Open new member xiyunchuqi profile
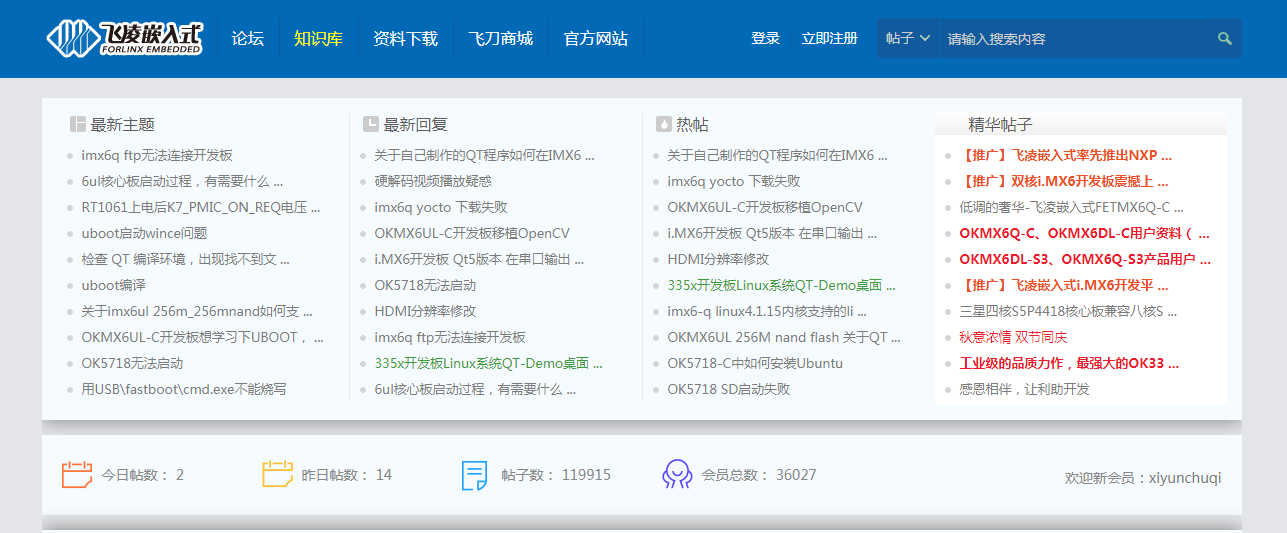Image resolution: width=1287 pixels, height=533 pixels. pyautogui.click(x=1185, y=478)
